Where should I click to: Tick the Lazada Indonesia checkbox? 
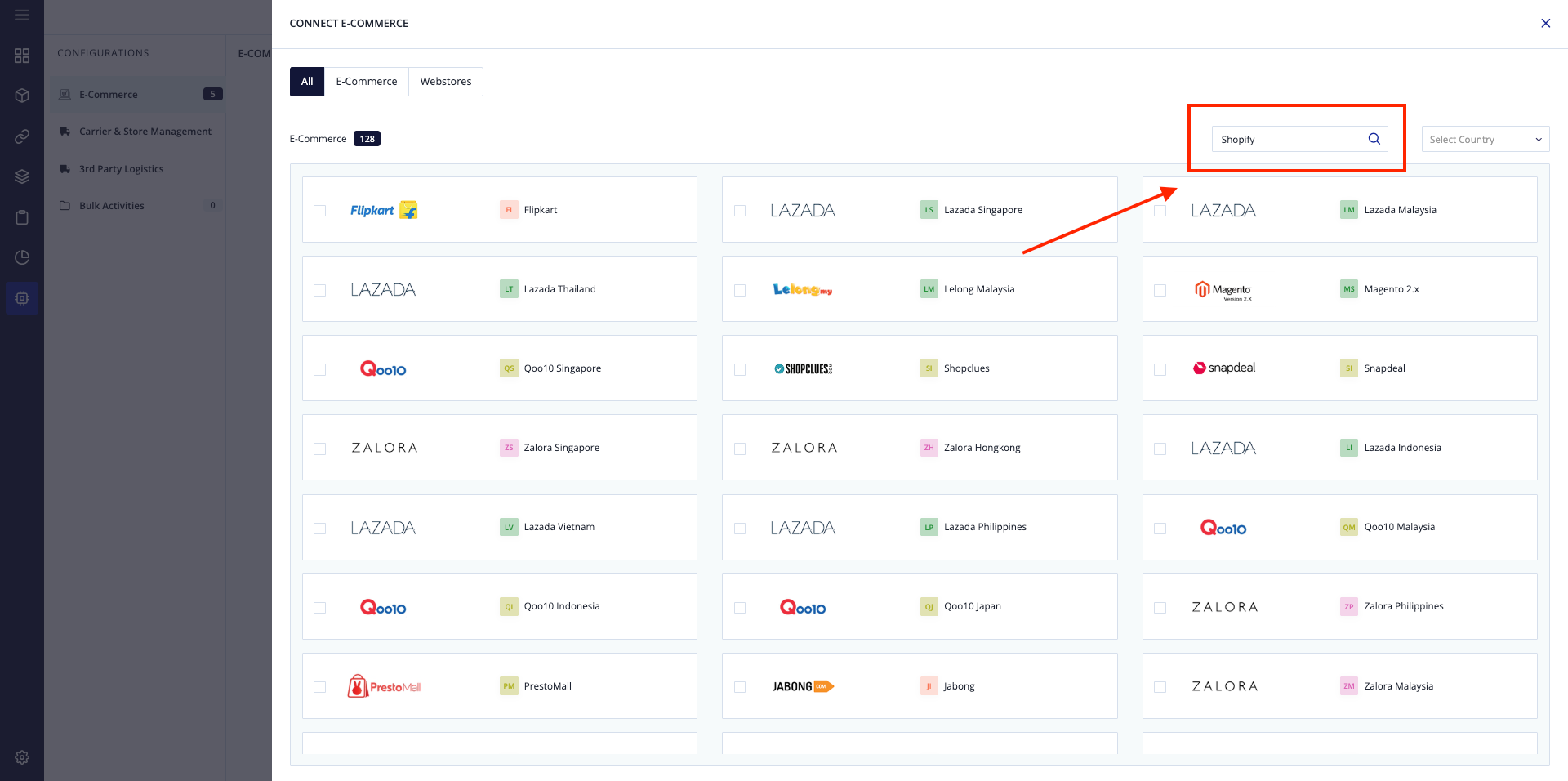pyautogui.click(x=1160, y=449)
